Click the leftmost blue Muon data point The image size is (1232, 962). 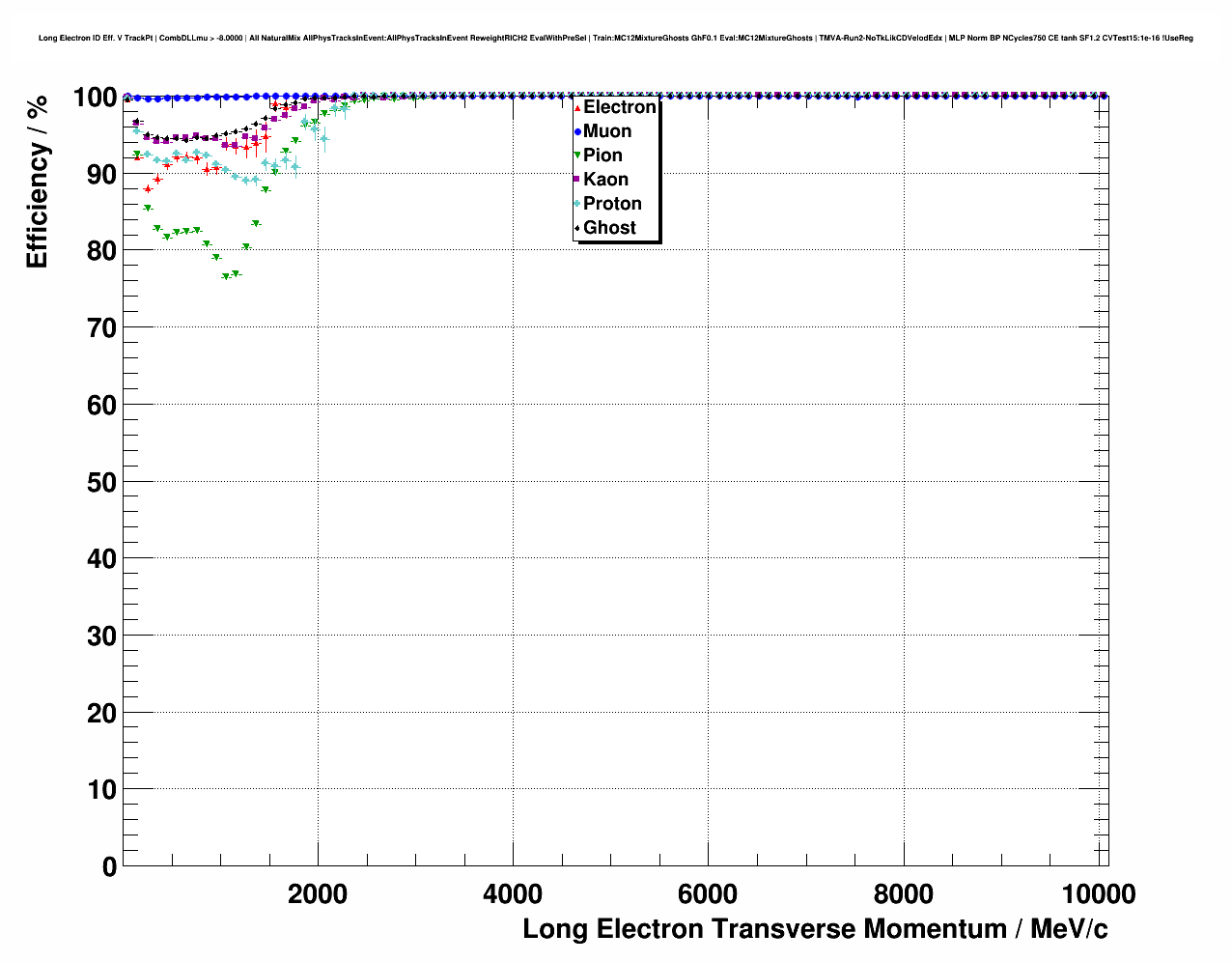(127, 97)
